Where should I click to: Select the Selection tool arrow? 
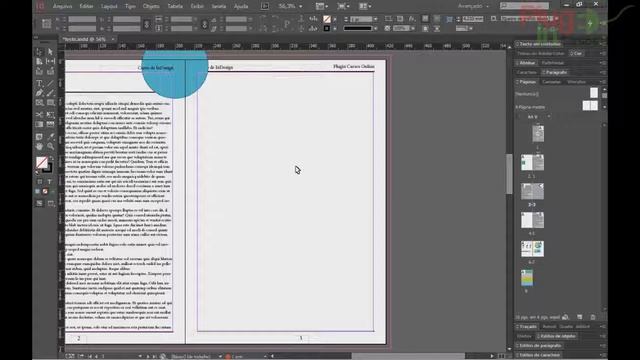pos(39,52)
